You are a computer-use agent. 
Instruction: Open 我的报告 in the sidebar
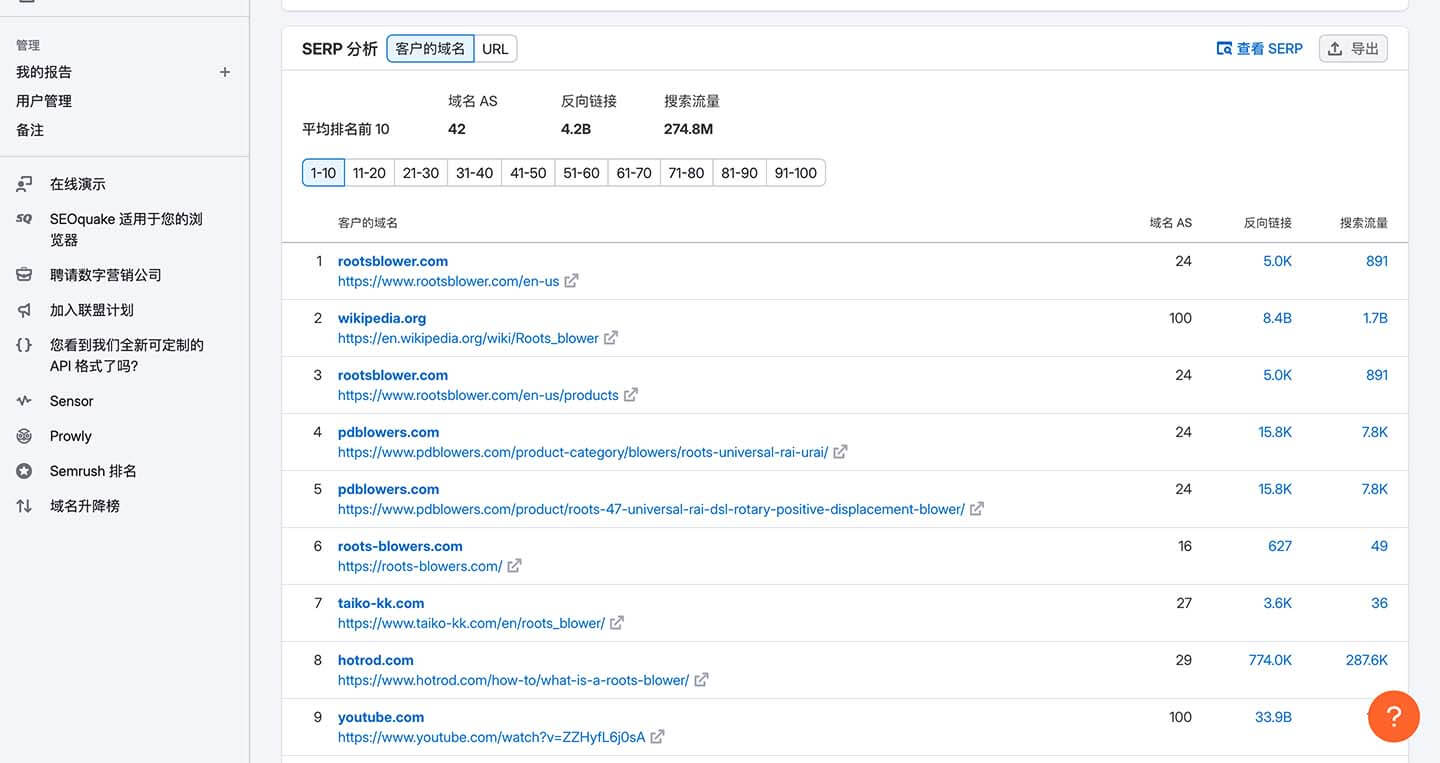coord(44,72)
